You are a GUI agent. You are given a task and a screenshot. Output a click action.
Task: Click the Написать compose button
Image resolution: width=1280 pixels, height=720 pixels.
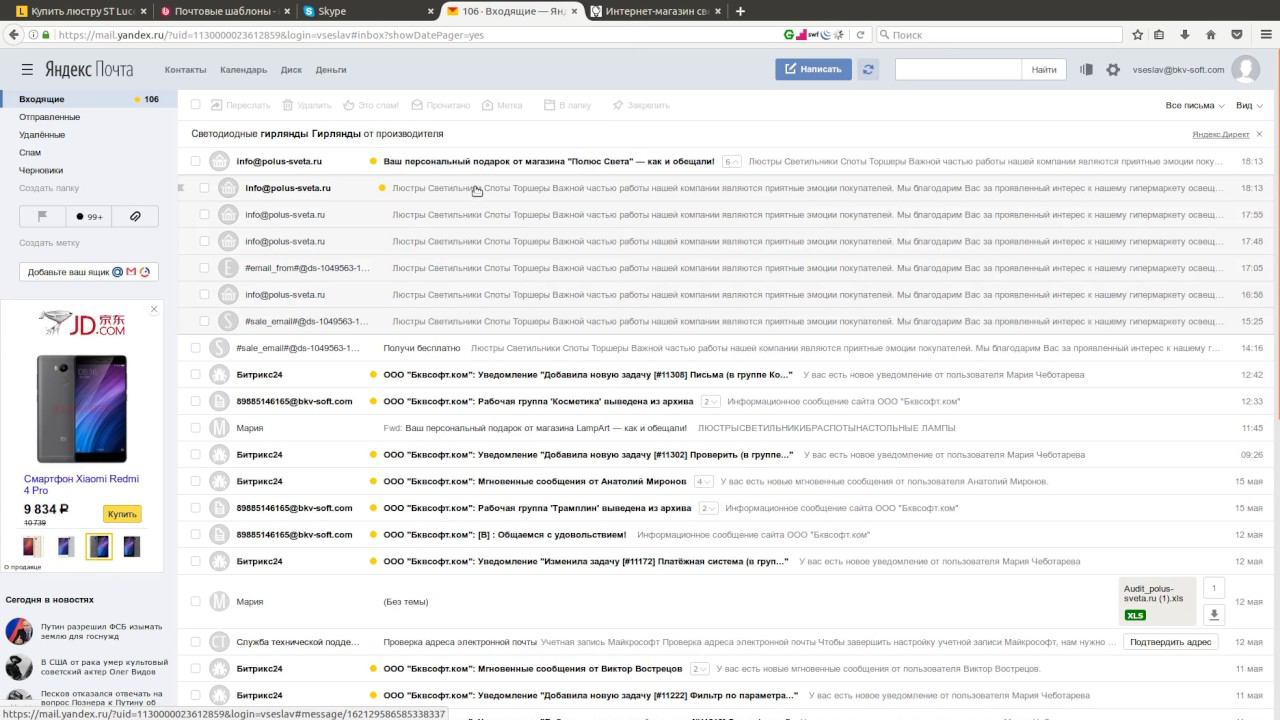point(813,69)
